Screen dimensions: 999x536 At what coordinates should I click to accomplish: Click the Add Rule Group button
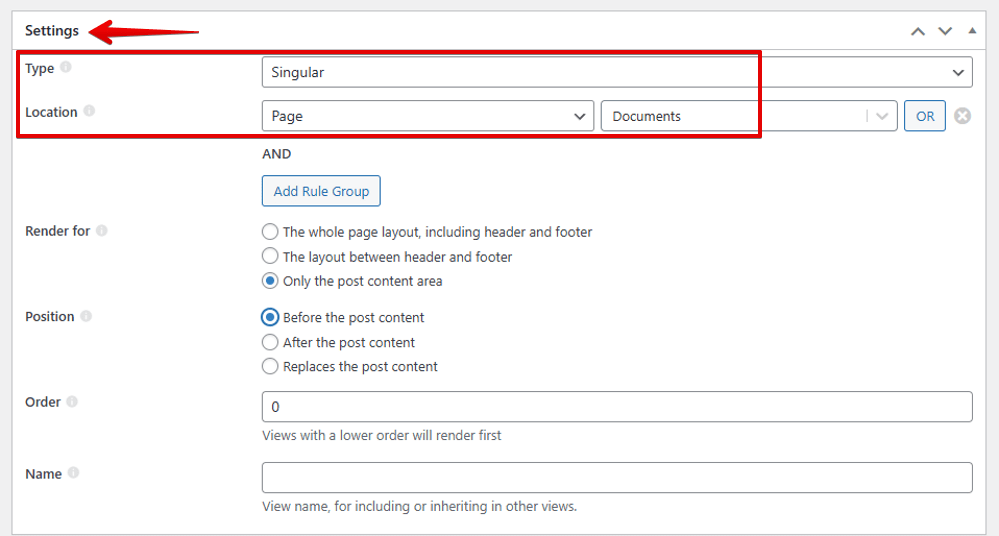321,191
